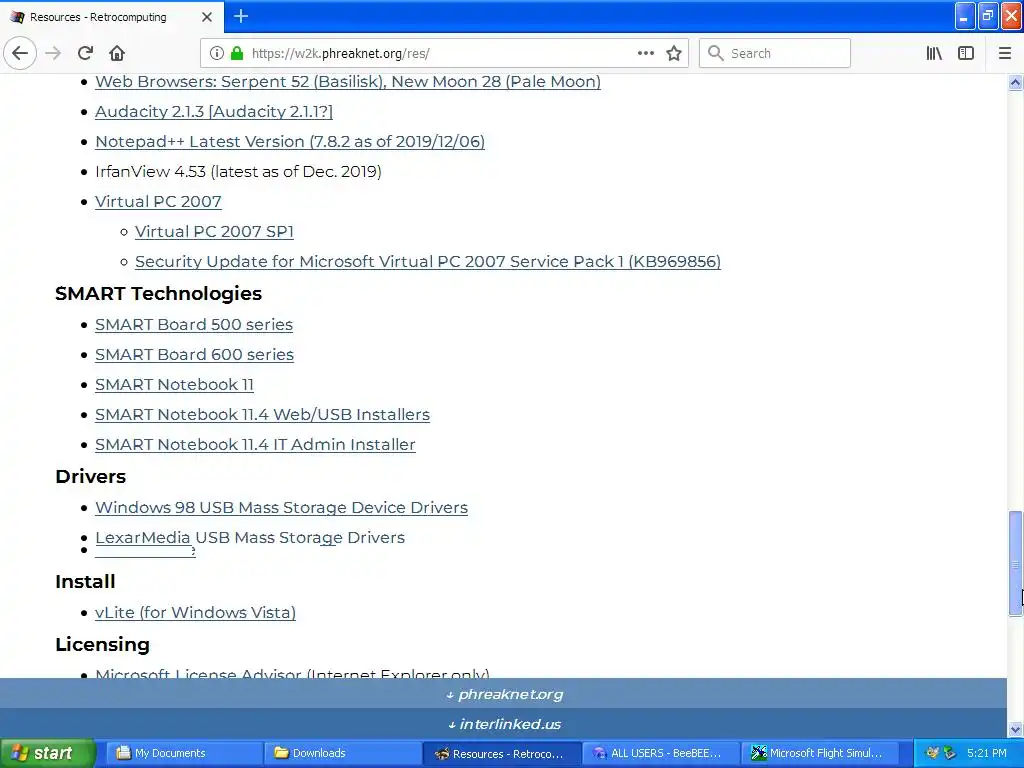Click the Drivers section heading
Image resolution: width=1024 pixels, height=768 pixels.
pyautogui.click(x=91, y=476)
